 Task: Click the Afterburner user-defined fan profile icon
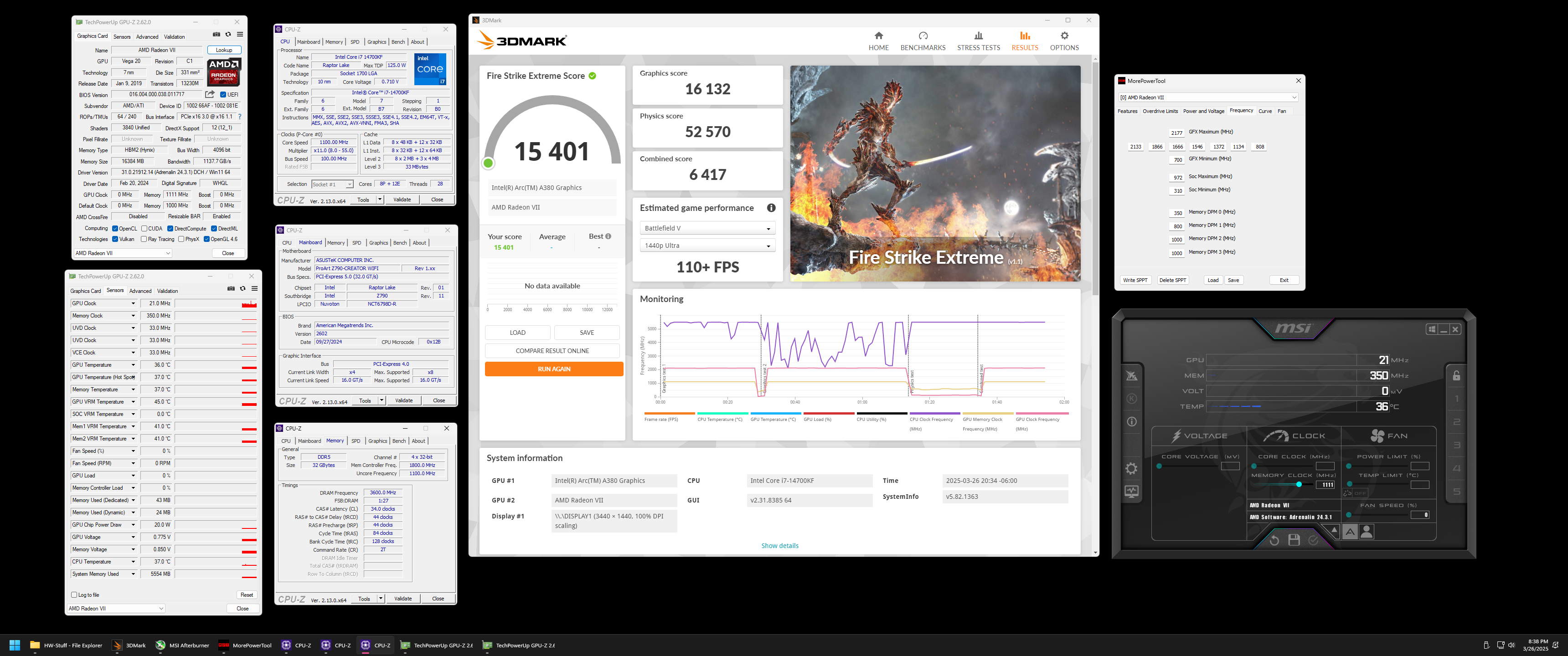pyautogui.click(x=1367, y=531)
